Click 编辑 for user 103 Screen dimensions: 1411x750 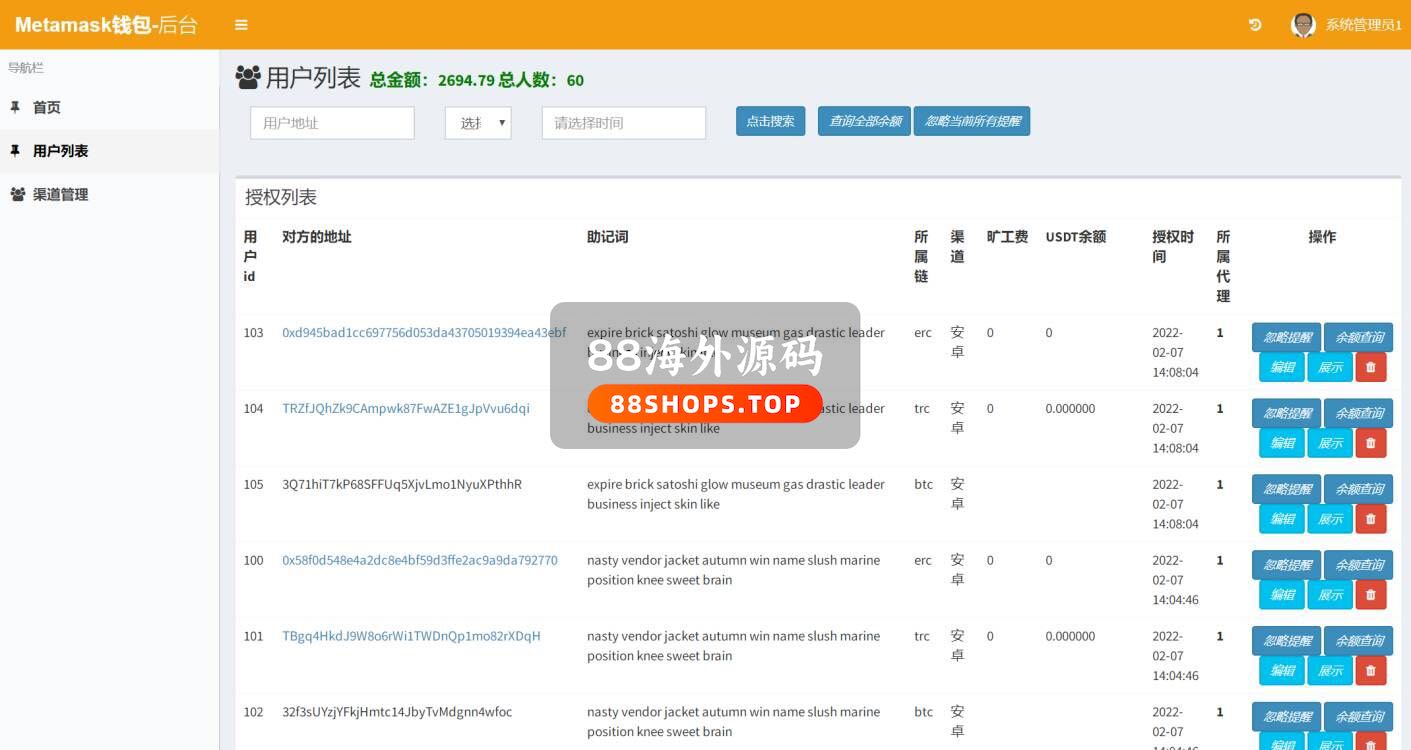[x=1282, y=367]
